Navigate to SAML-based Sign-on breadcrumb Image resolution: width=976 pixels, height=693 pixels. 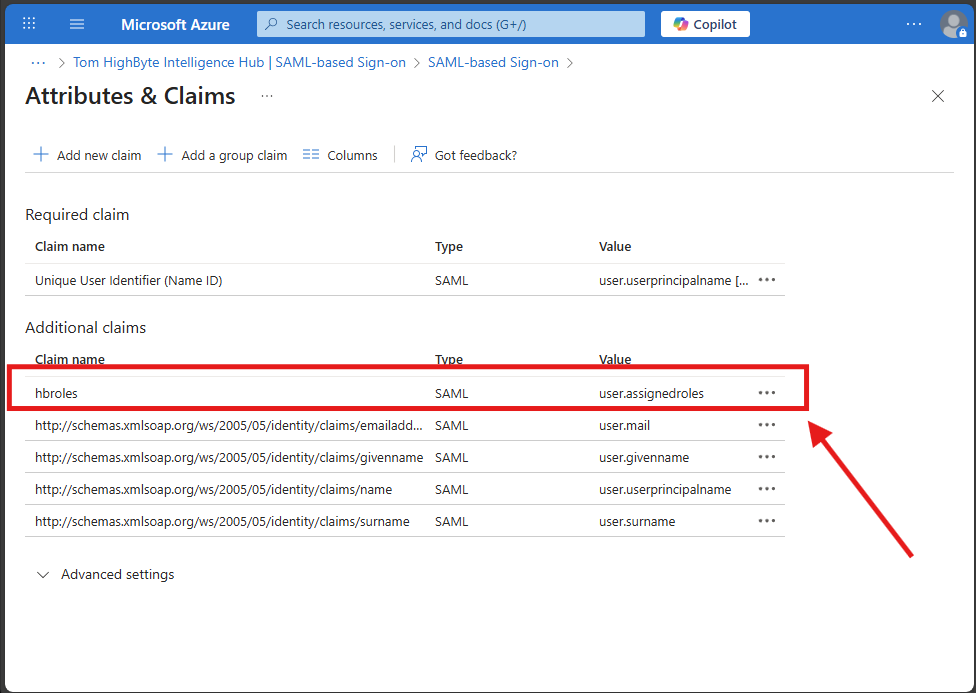pos(493,62)
